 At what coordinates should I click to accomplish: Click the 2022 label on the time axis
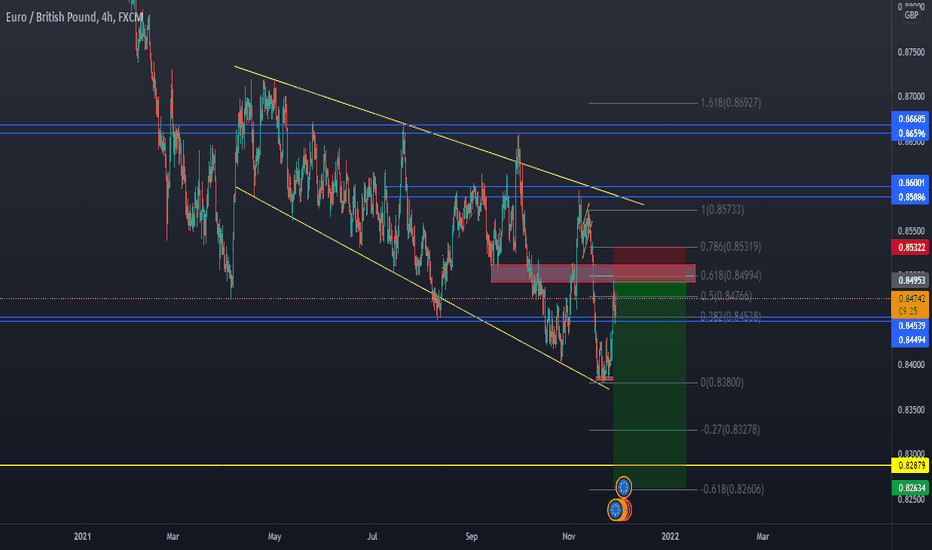pos(670,536)
